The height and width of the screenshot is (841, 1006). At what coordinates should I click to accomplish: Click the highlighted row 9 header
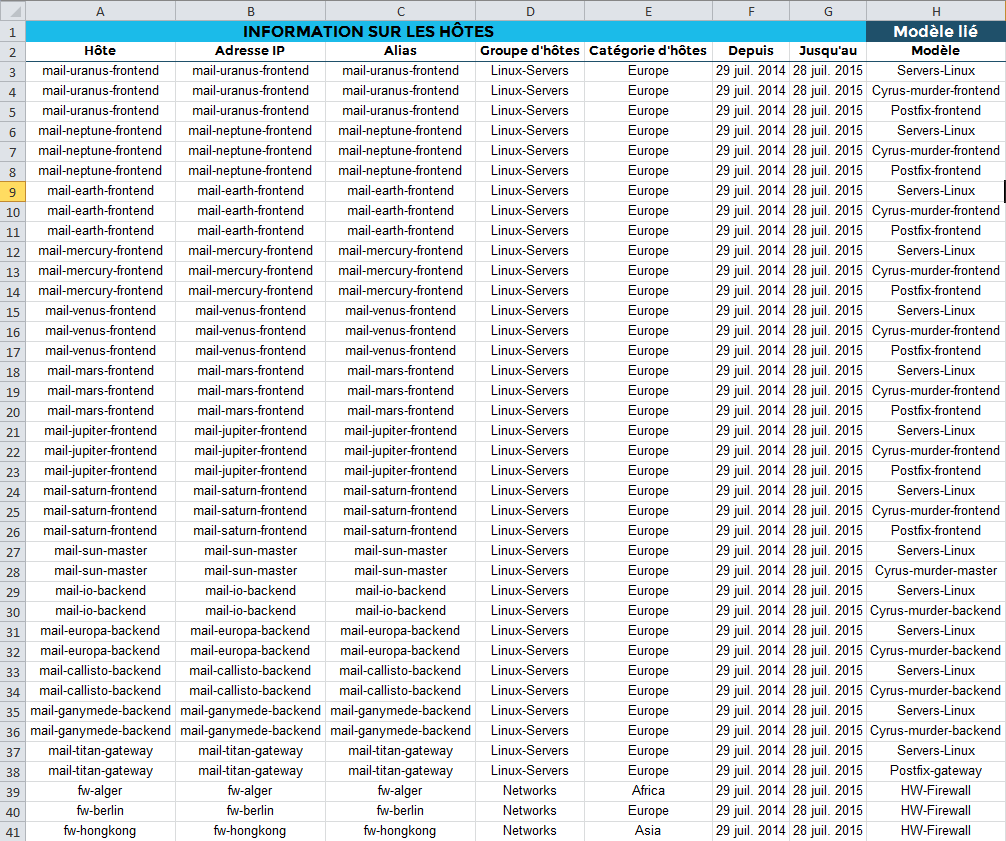[x=14, y=190]
